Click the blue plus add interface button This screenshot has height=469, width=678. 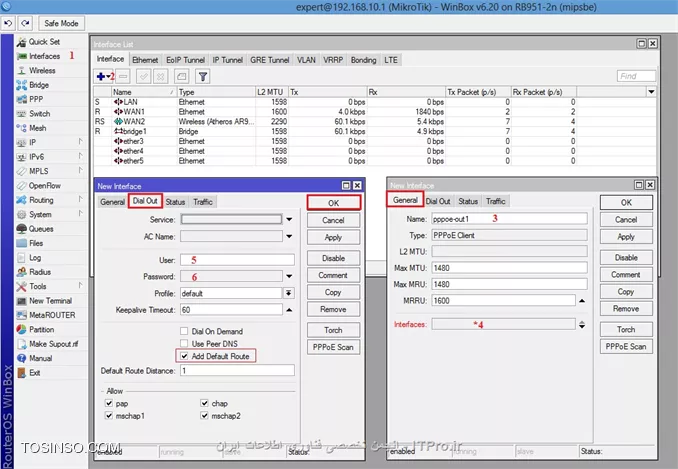pos(103,77)
